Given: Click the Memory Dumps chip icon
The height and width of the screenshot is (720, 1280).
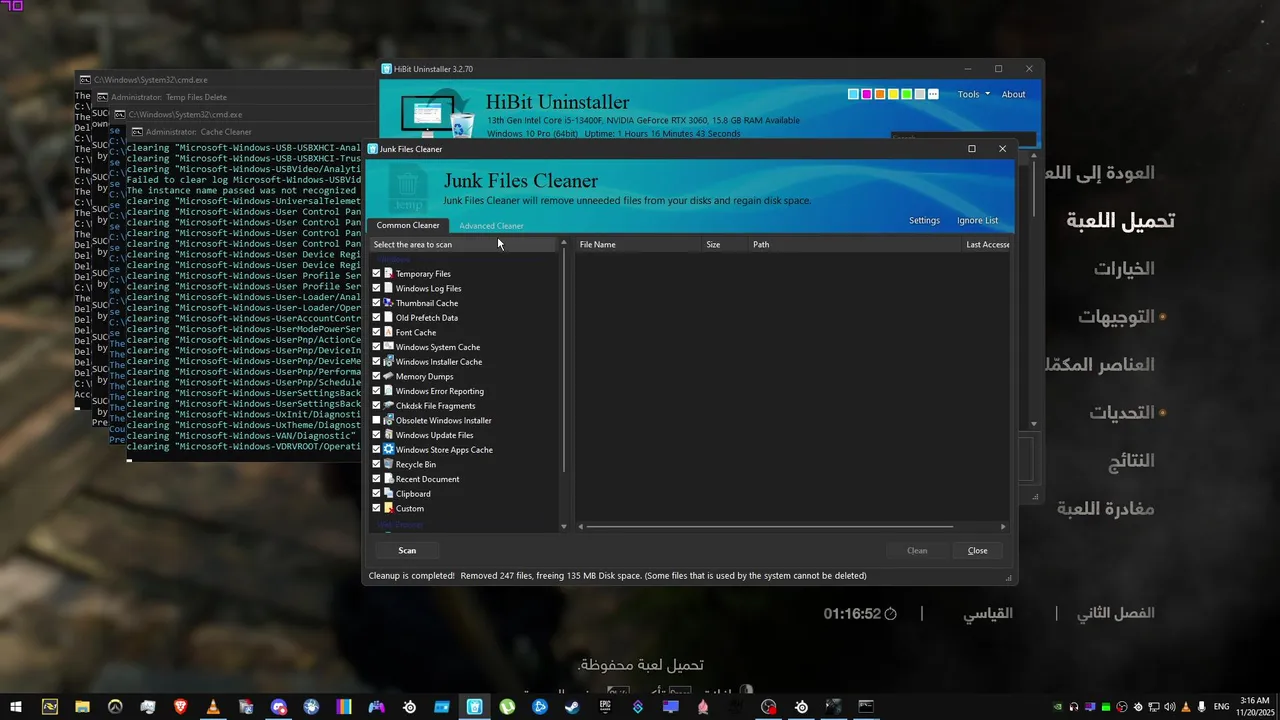Looking at the screenshot, I should click(x=389, y=376).
